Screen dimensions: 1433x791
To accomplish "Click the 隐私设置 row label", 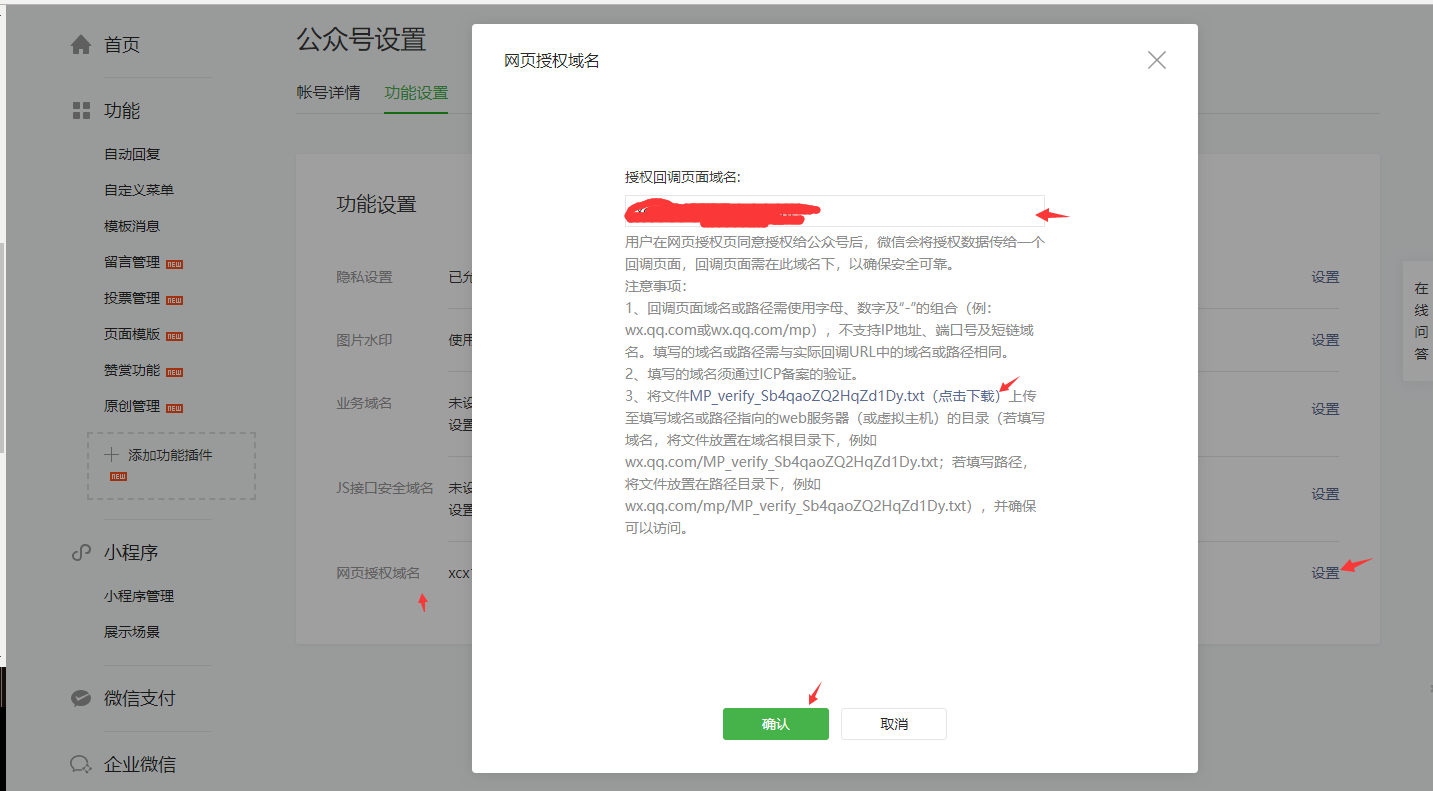I will coord(364,277).
